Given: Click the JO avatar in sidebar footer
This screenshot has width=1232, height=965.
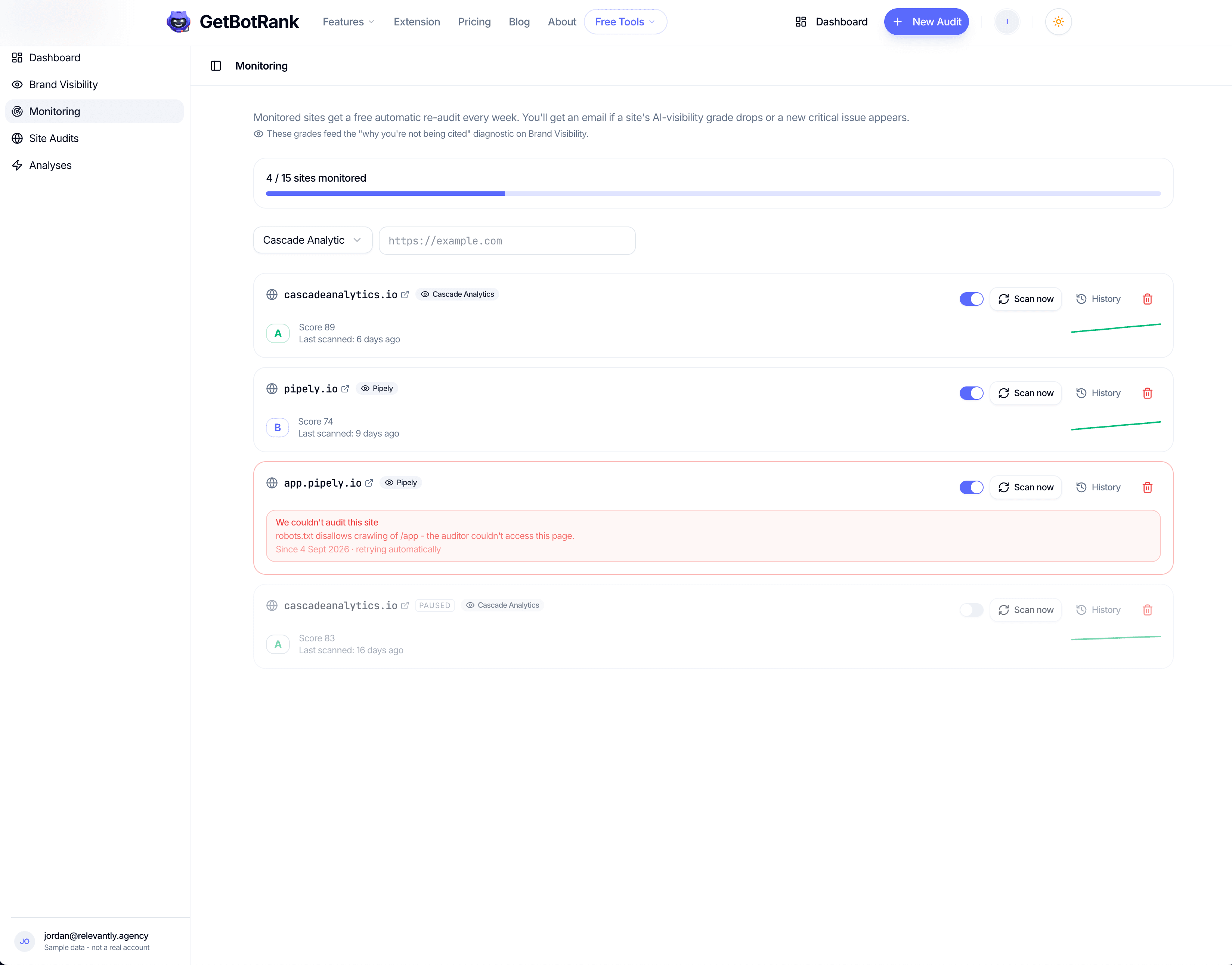Looking at the screenshot, I should point(25,941).
